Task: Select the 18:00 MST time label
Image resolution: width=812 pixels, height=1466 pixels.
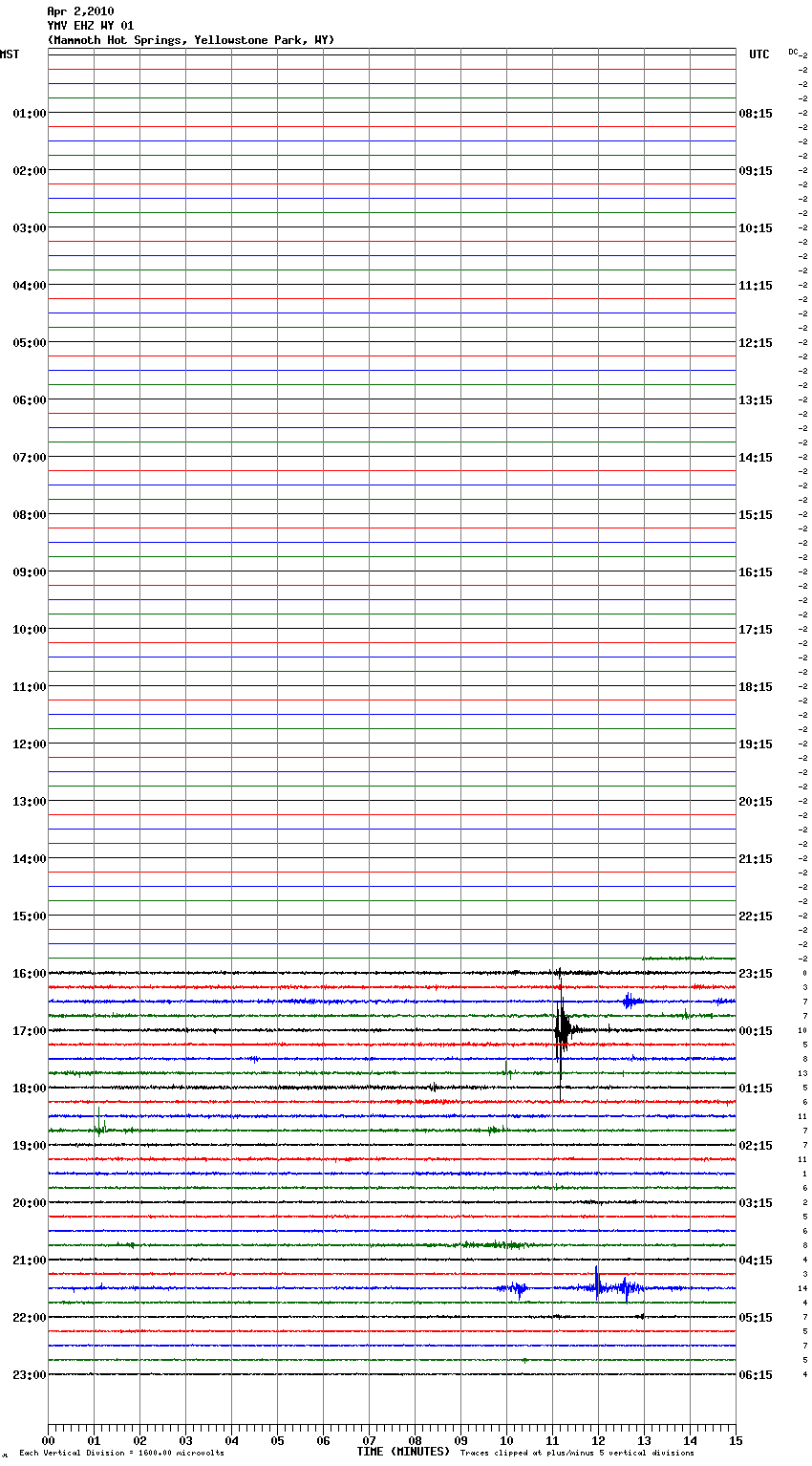Action: pyautogui.click(x=30, y=1089)
